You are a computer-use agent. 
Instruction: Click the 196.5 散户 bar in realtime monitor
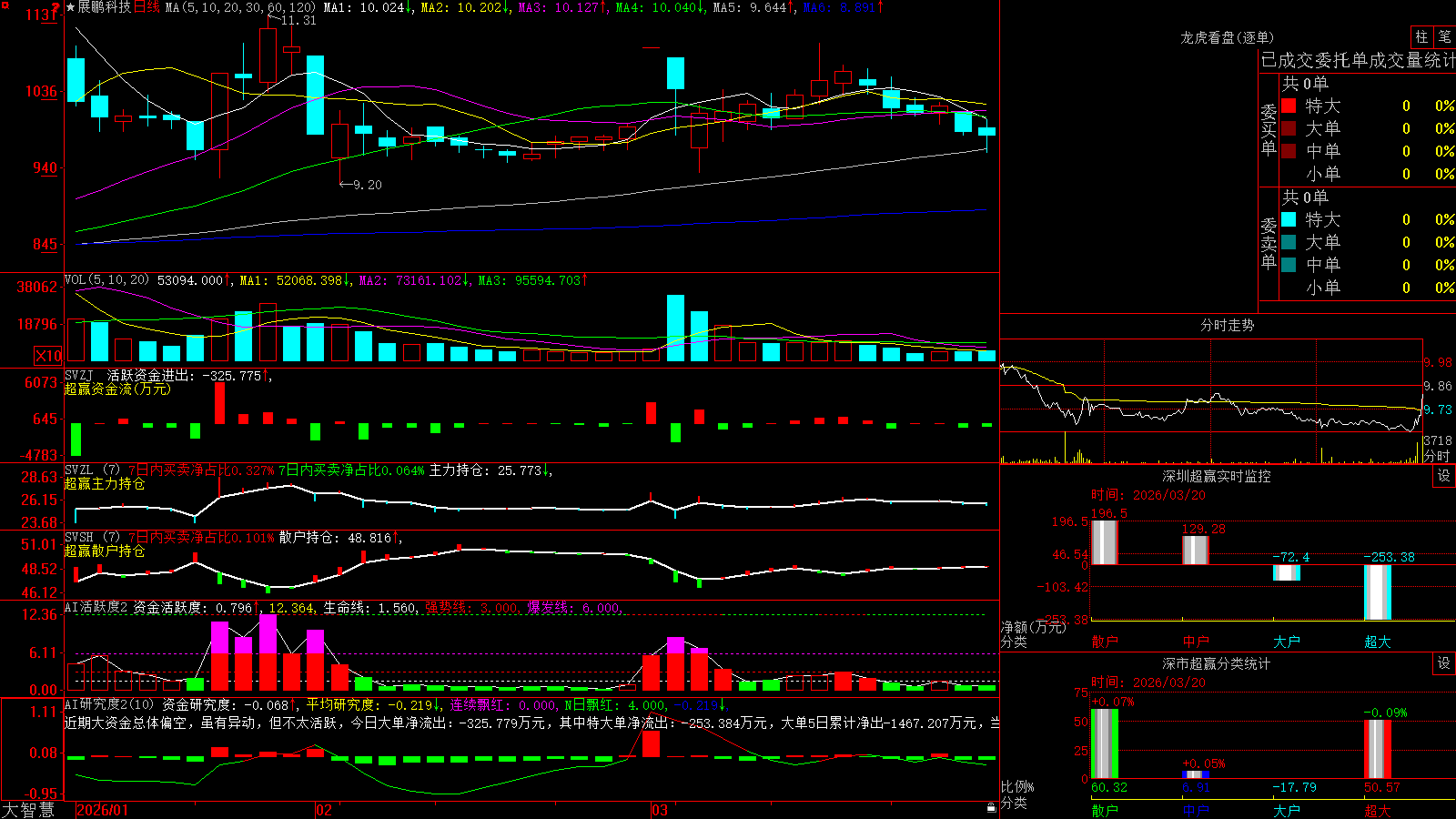coord(1104,542)
